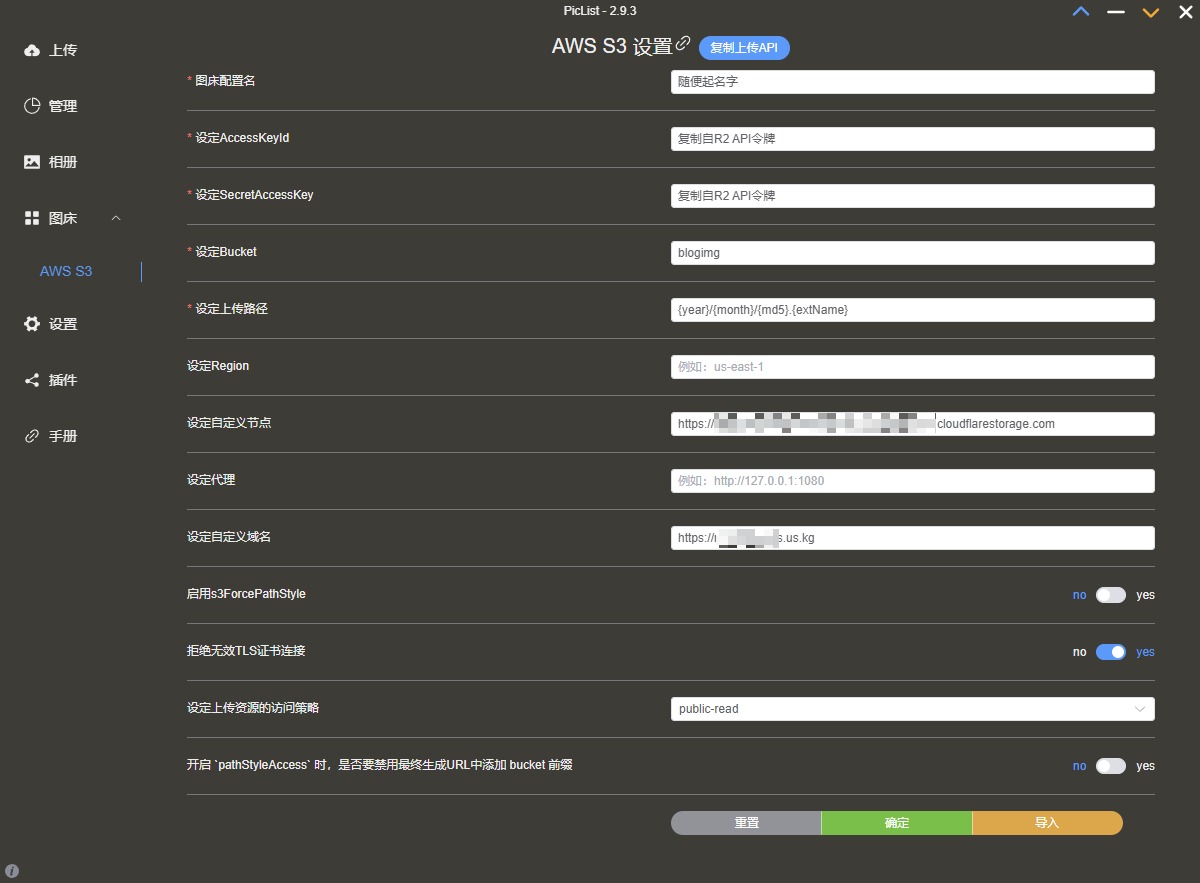
Task: Click the gear icon beside 设置
Action: 32,324
